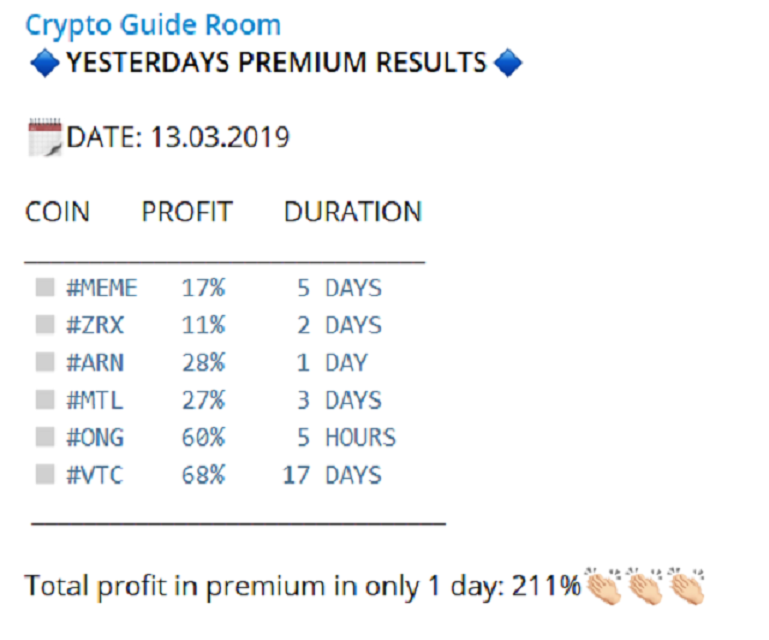
Task: Click the gray square beside #ARN
Action: 45,362
